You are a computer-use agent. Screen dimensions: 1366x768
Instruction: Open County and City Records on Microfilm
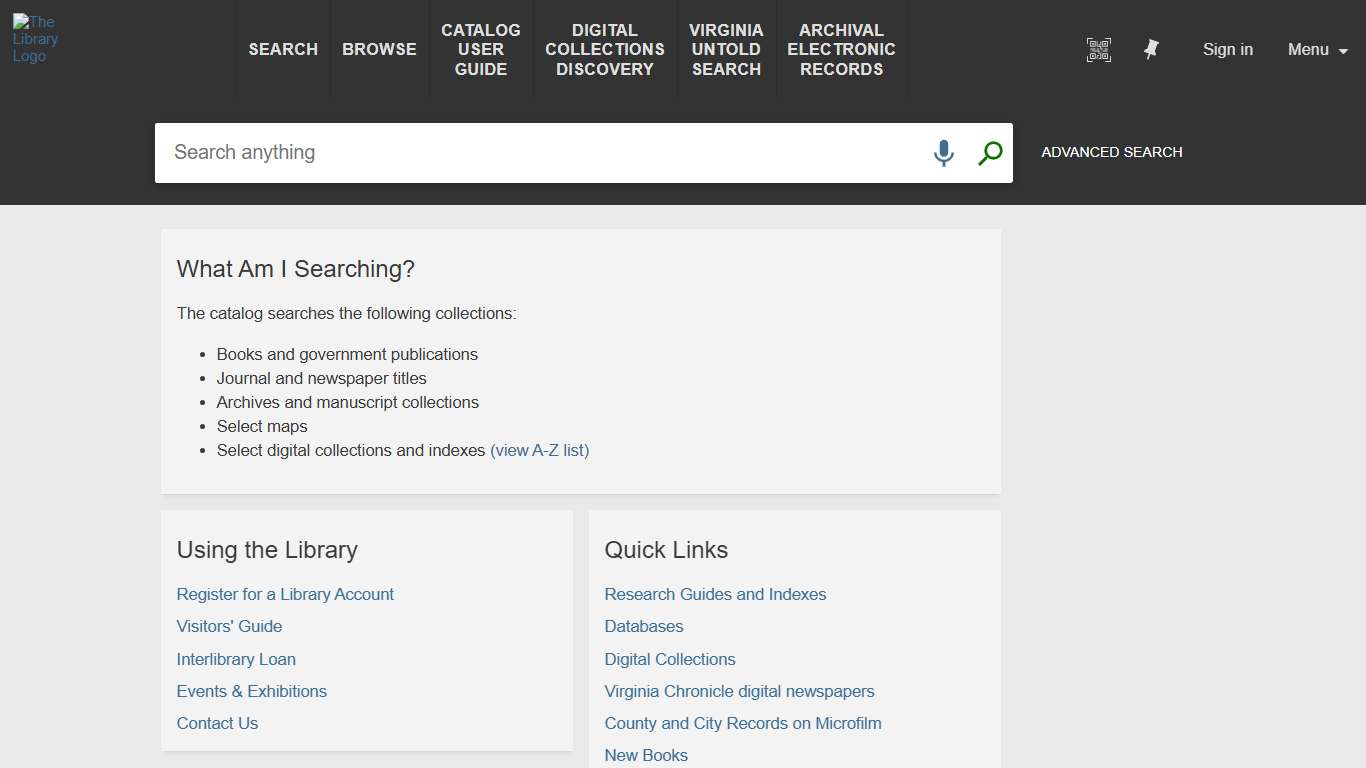(743, 723)
